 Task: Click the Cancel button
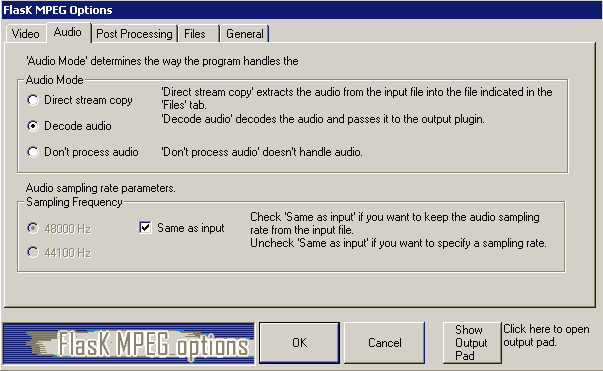click(x=385, y=343)
